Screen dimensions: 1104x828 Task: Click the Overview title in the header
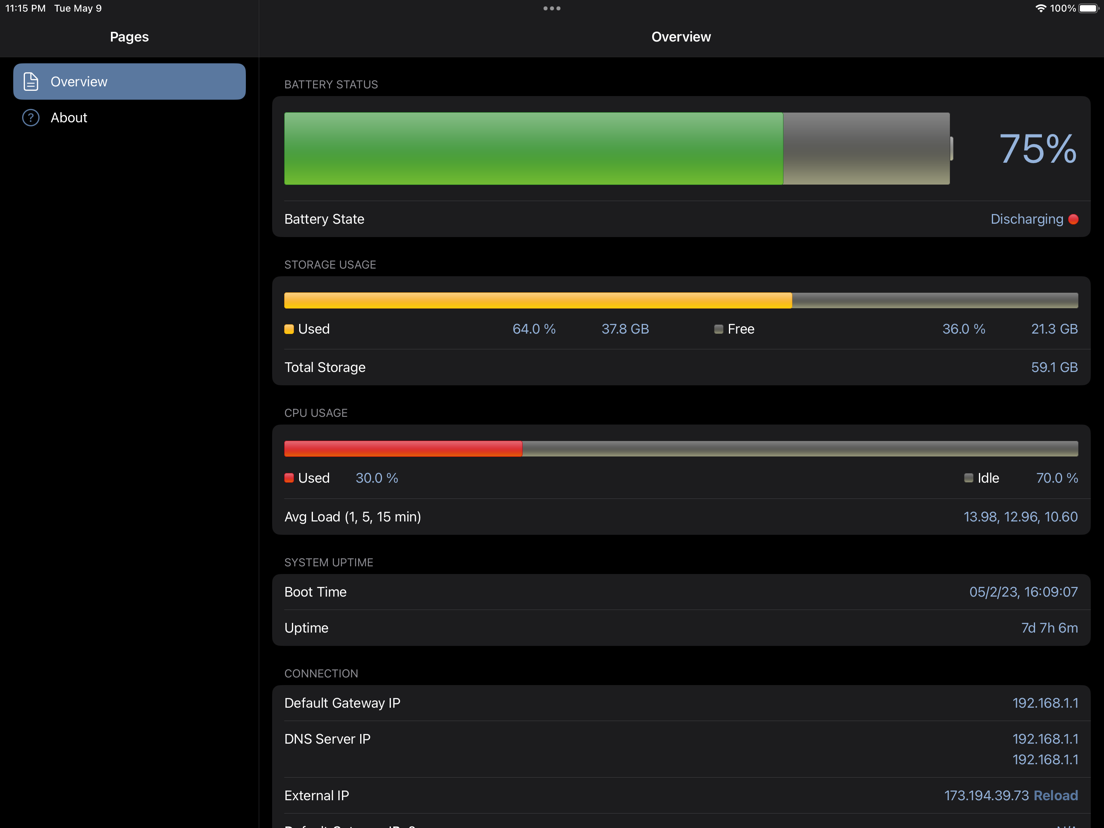pos(681,37)
